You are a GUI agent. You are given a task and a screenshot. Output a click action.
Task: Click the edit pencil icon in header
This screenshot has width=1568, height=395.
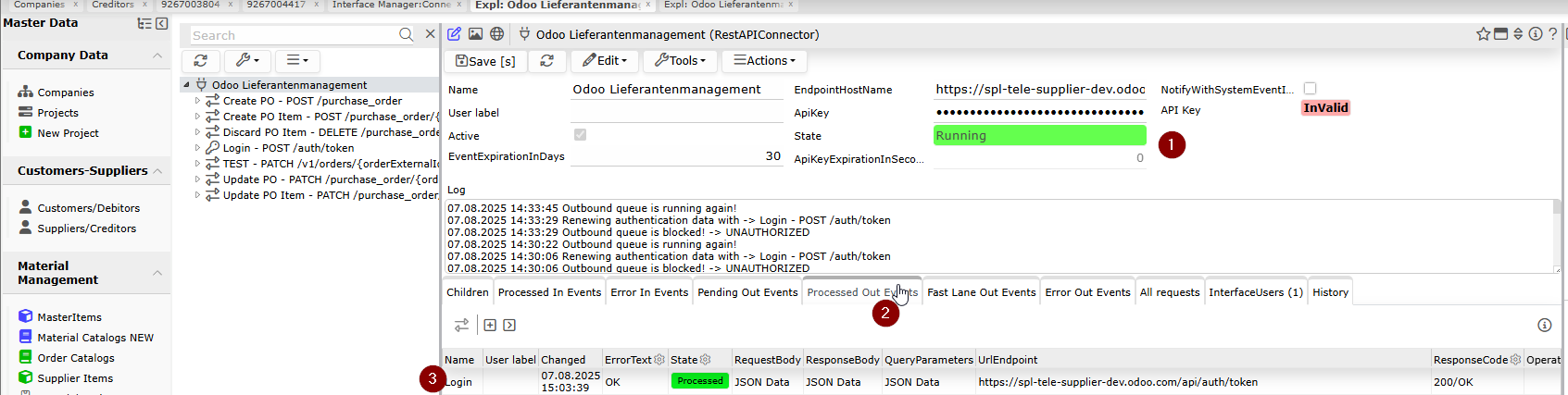click(454, 34)
